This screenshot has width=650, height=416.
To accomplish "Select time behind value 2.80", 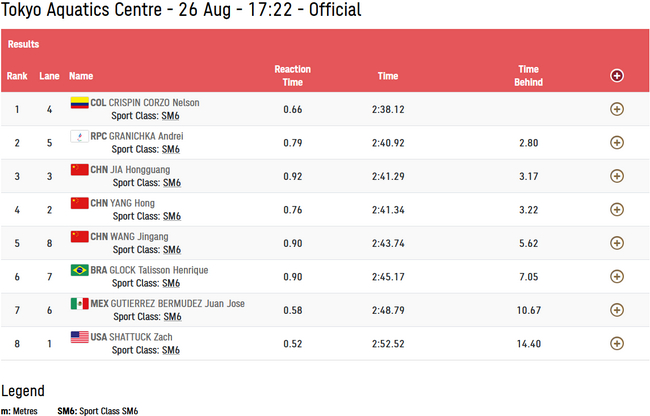I will (x=529, y=143).
